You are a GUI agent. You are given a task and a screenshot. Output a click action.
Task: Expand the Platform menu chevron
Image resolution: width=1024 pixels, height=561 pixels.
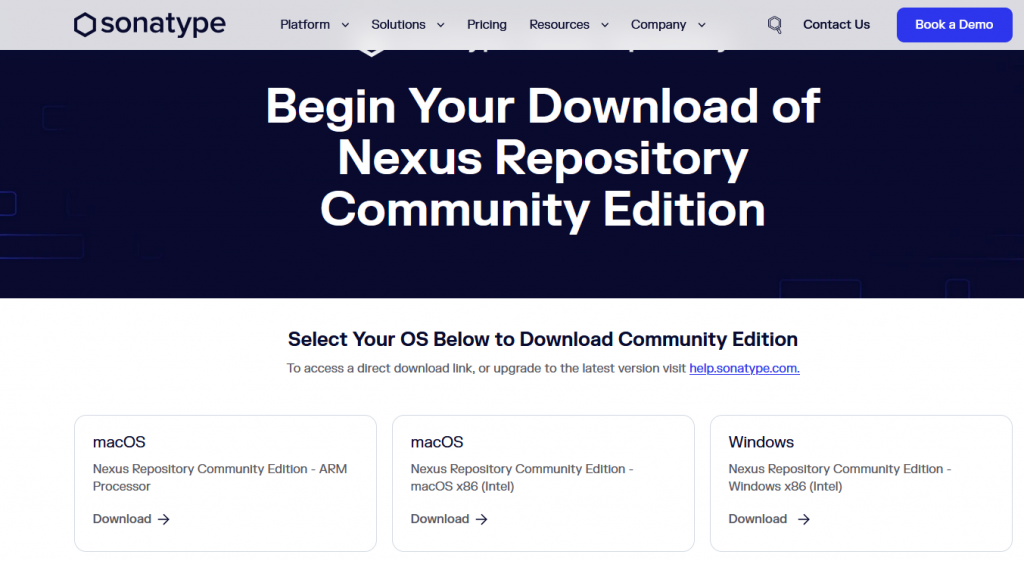pyautogui.click(x=345, y=25)
